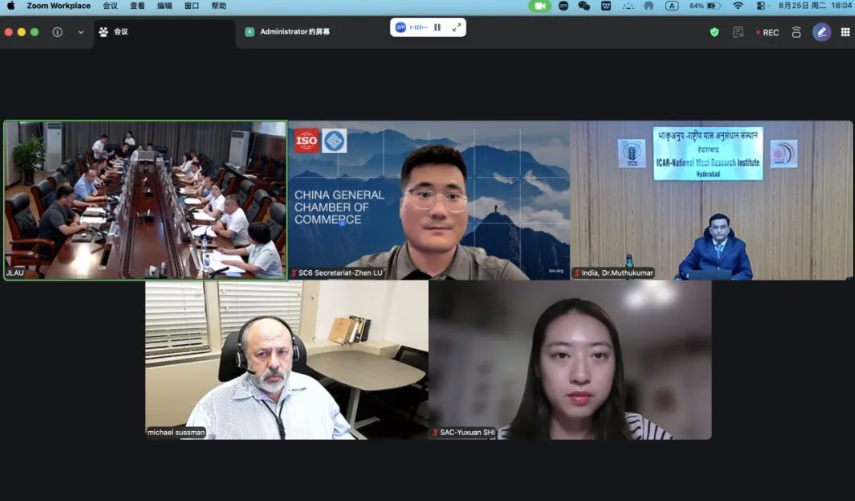Click the green camera-in-use menu bar indicator
Screen dimensions: 855x501
(540, 6)
